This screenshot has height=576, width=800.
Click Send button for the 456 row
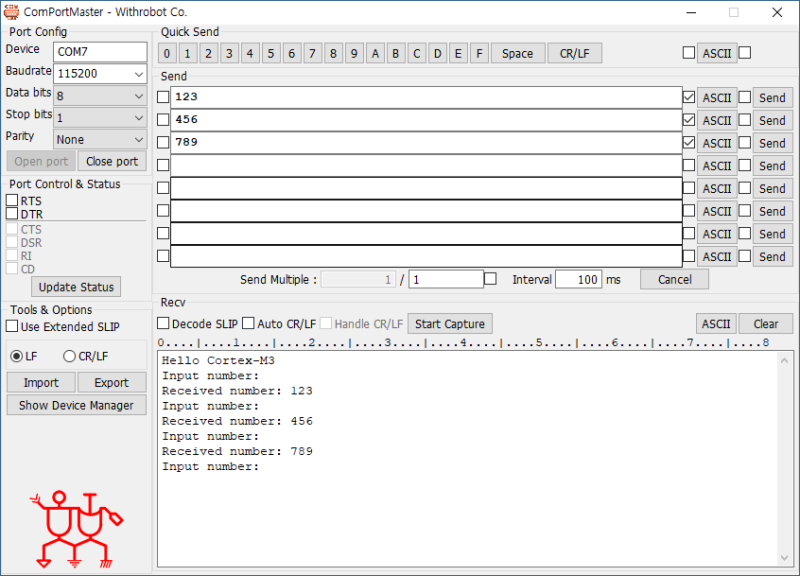pos(772,121)
